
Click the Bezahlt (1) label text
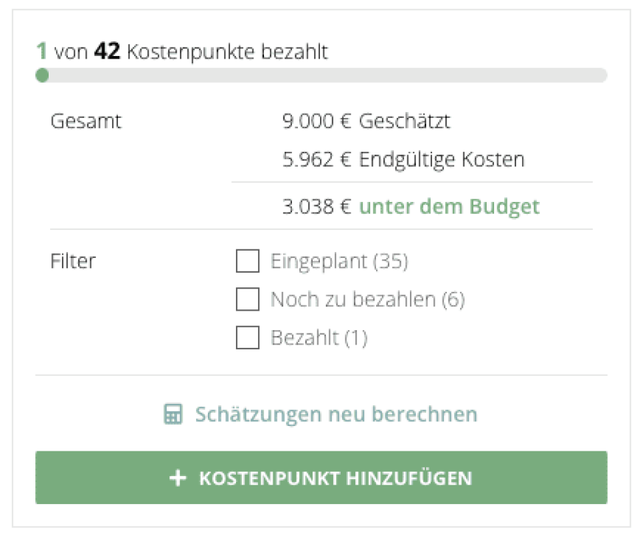[319, 338]
